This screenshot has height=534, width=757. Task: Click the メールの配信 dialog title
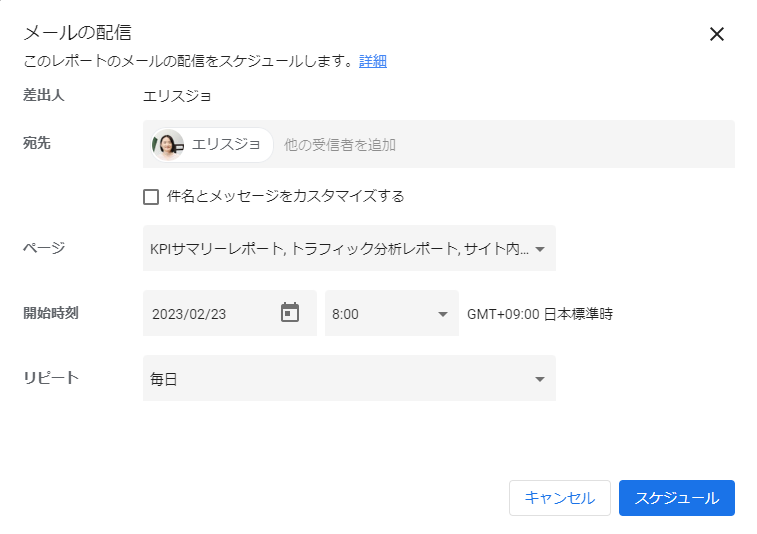pyautogui.click(x=78, y=33)
